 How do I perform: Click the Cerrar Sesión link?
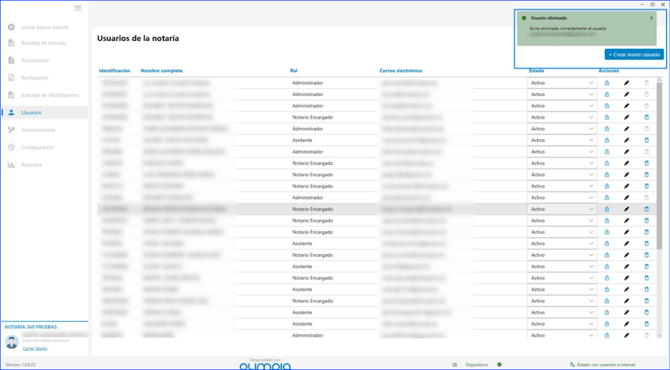[x=35, y=349]
